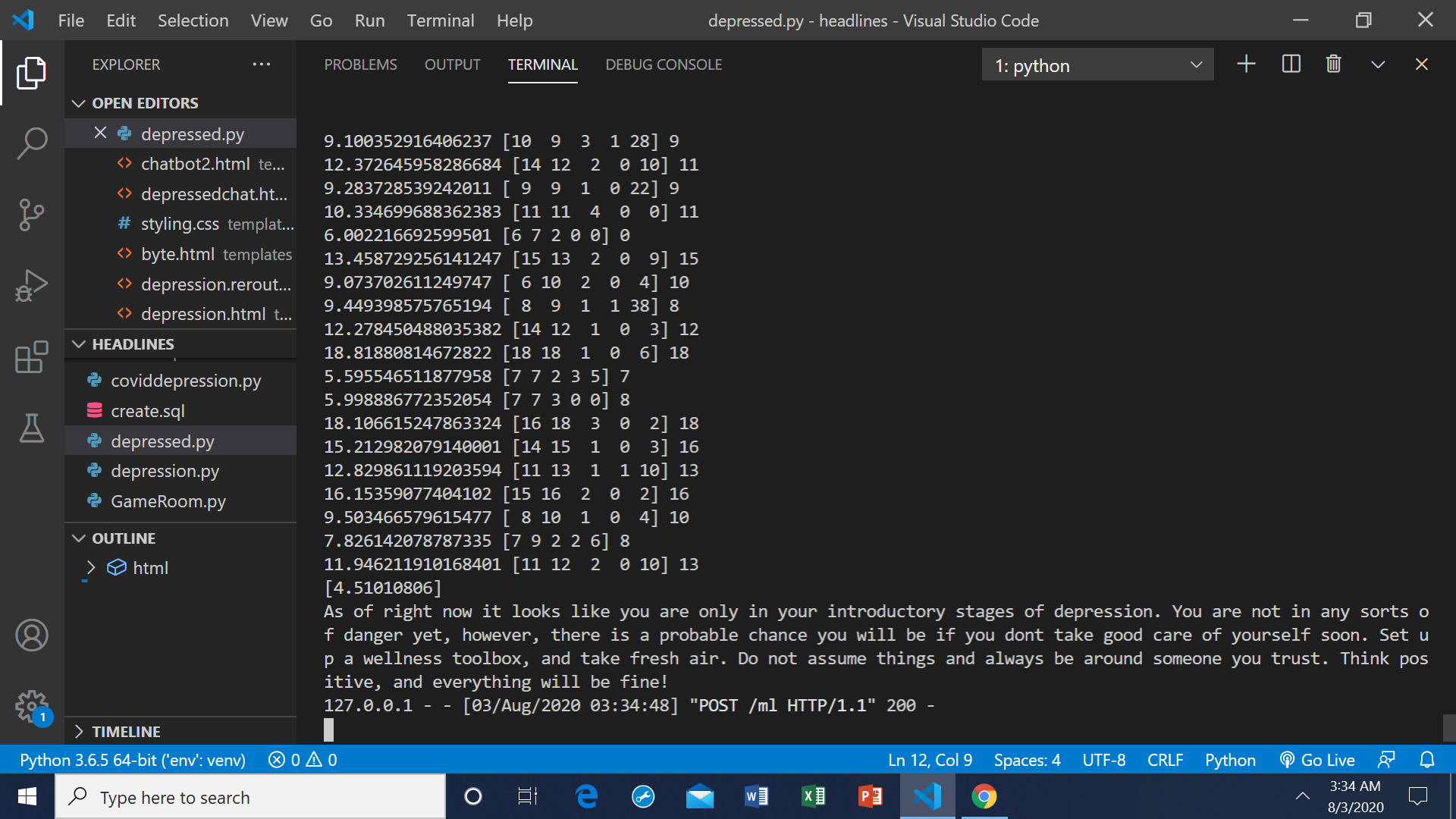Viewport: 1456px width, 819px height.
Task: Collapse the OPEN EDITORS section
Action: point(78,103)
